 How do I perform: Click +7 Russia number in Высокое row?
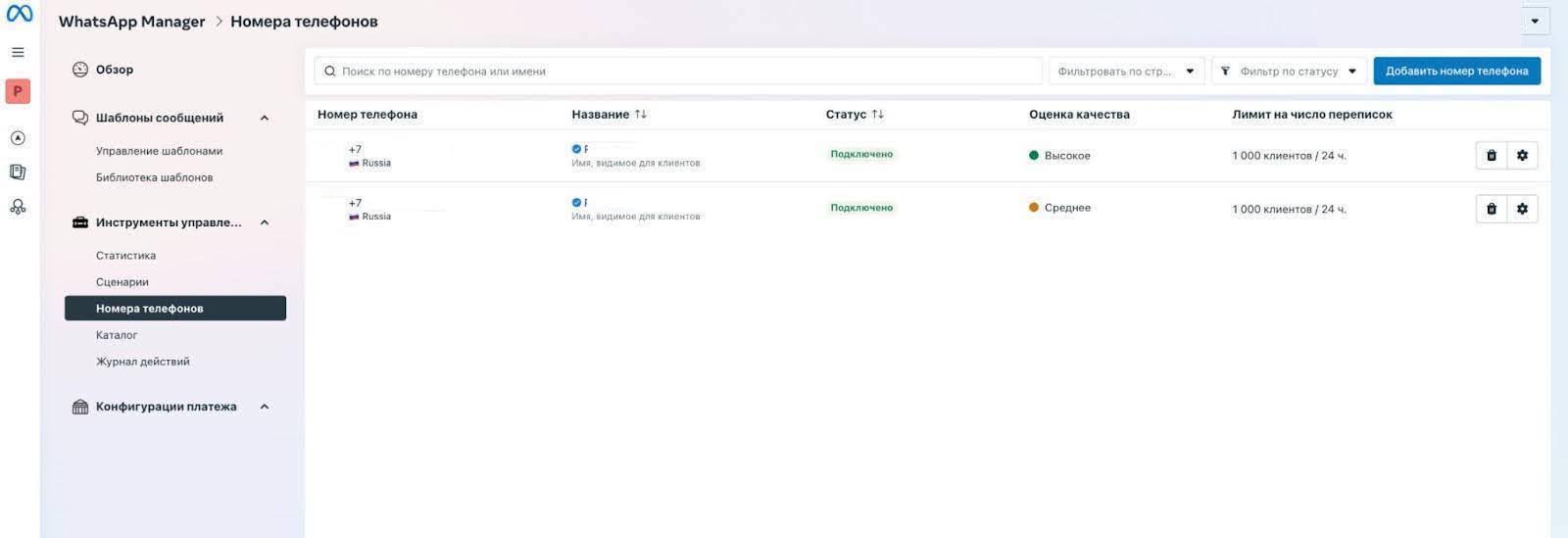click(369, 156)
